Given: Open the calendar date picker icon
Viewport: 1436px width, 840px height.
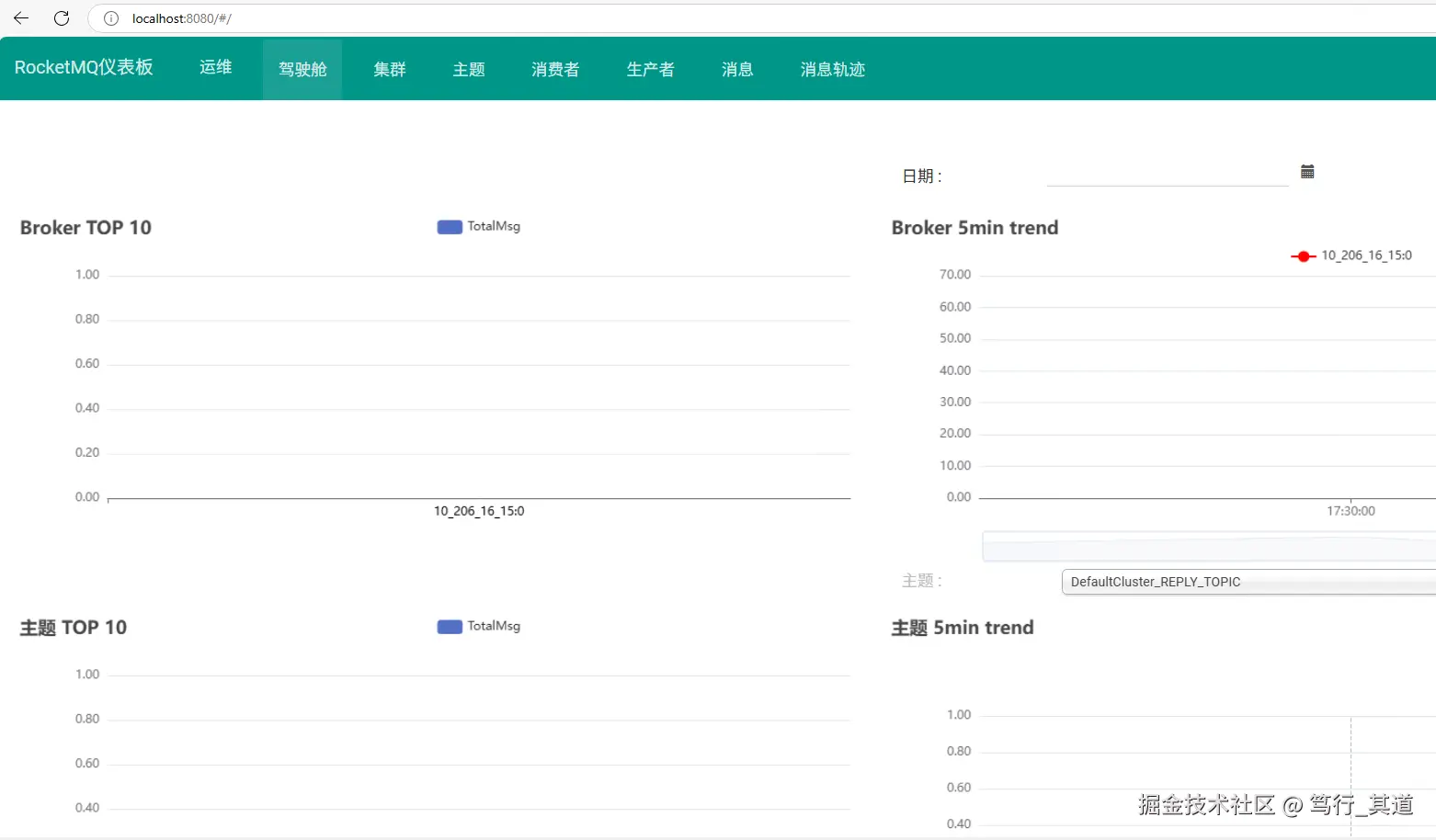Looking at the screenshot, I should pyautogui.click(x=1307, y=172).
